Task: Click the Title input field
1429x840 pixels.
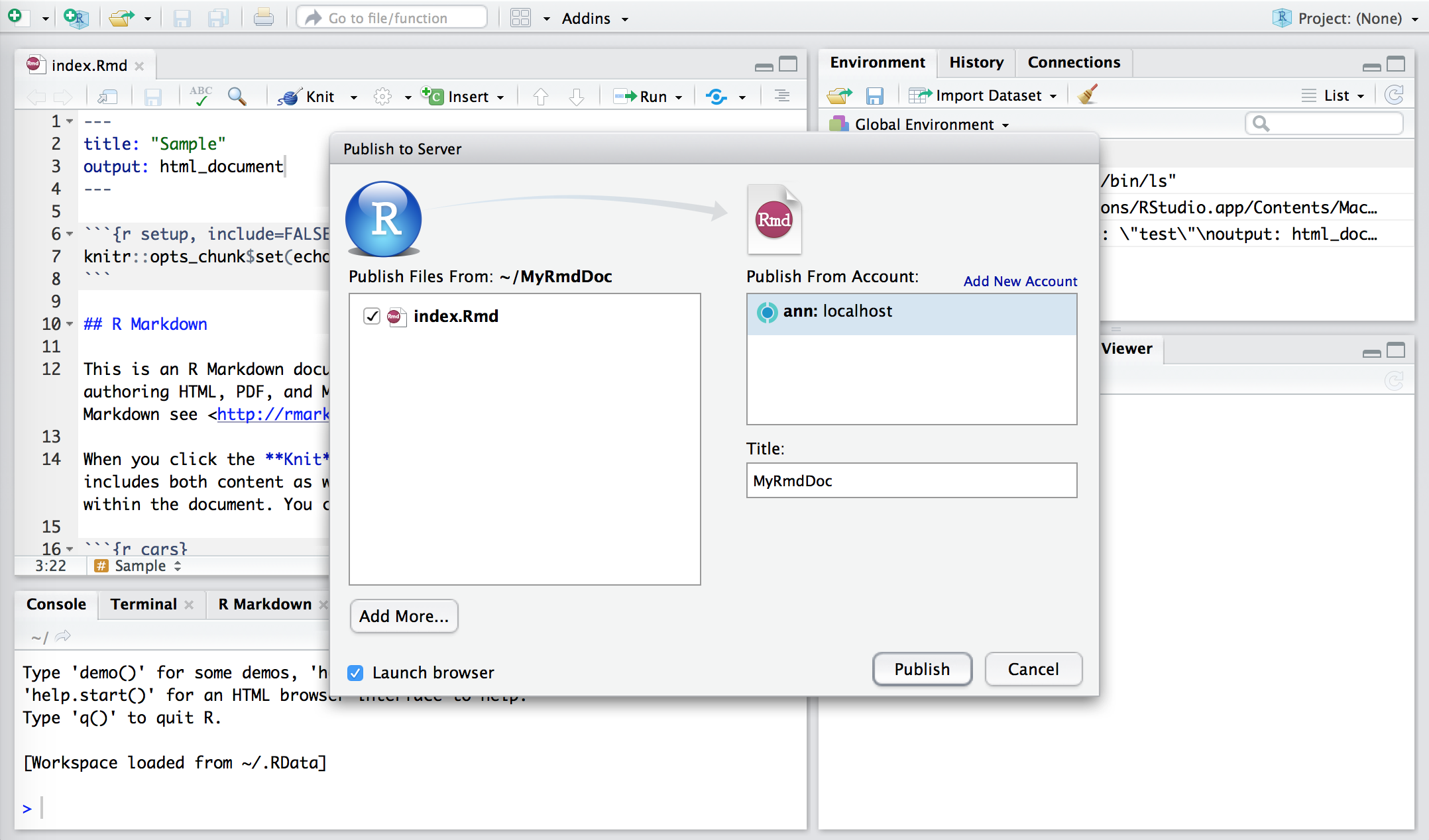Action: (x=910, y=480)
